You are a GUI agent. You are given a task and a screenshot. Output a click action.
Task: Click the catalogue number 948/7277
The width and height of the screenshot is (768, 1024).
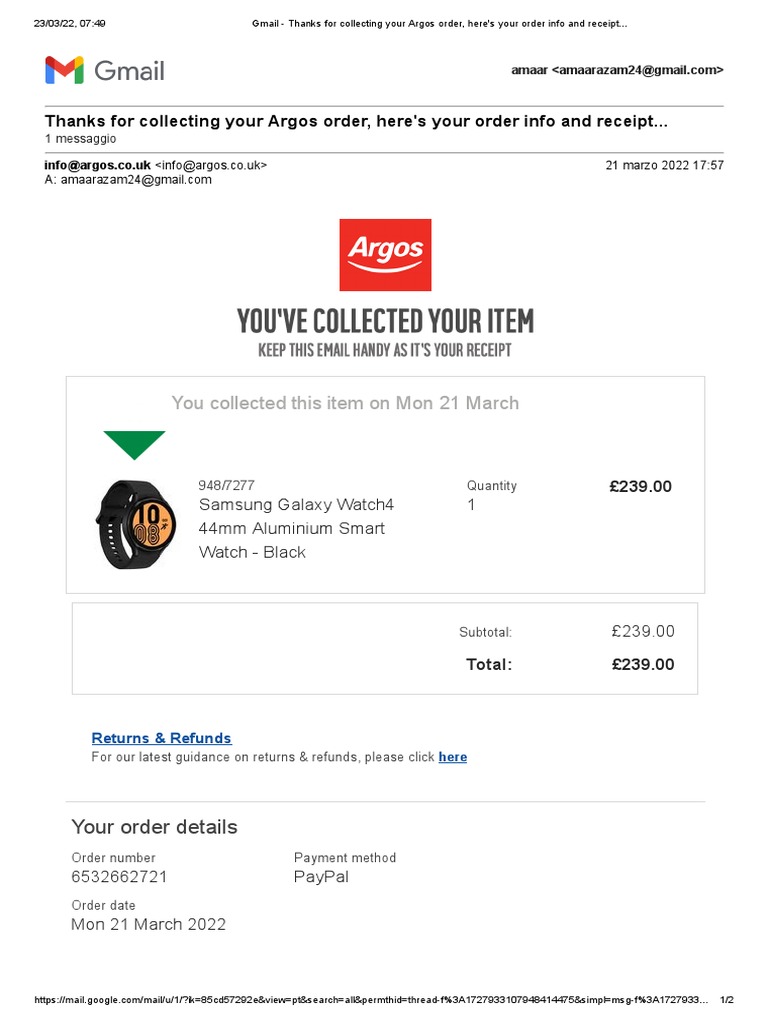coord(227,486)
